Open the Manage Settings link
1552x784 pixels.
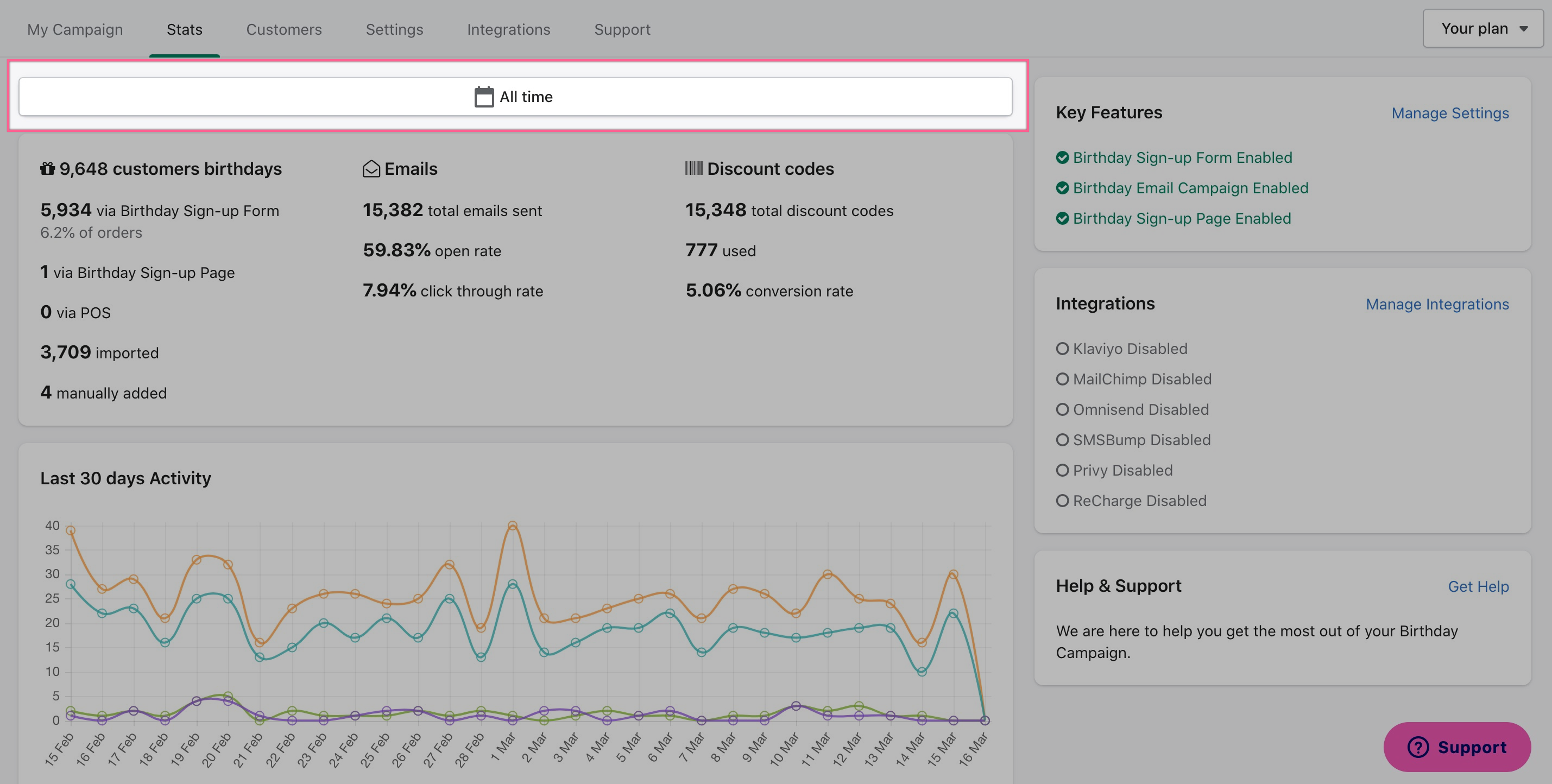1449,113
